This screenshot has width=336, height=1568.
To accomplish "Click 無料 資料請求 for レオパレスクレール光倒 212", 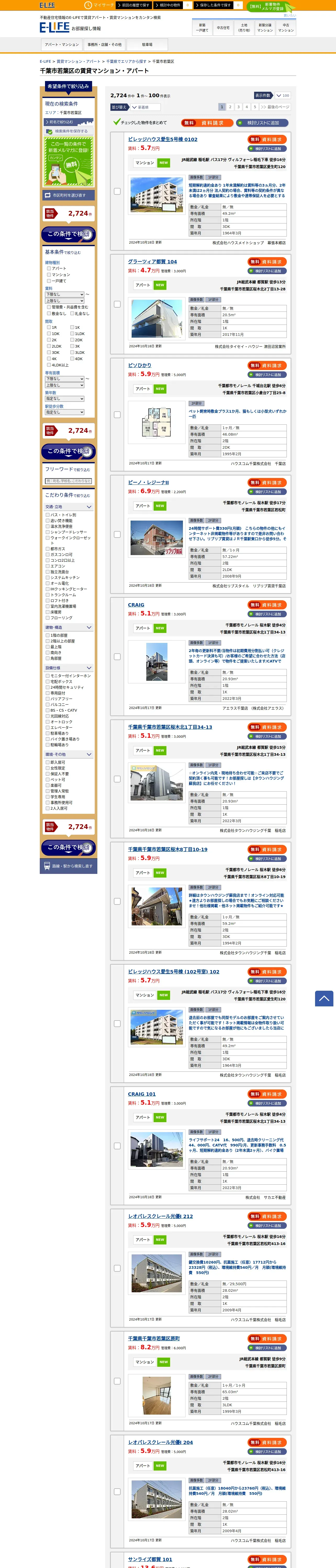I will pos(268,1216).
